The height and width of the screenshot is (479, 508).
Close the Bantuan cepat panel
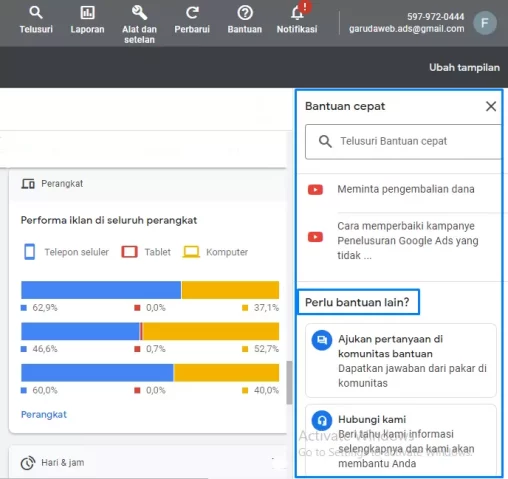[491, 106]
